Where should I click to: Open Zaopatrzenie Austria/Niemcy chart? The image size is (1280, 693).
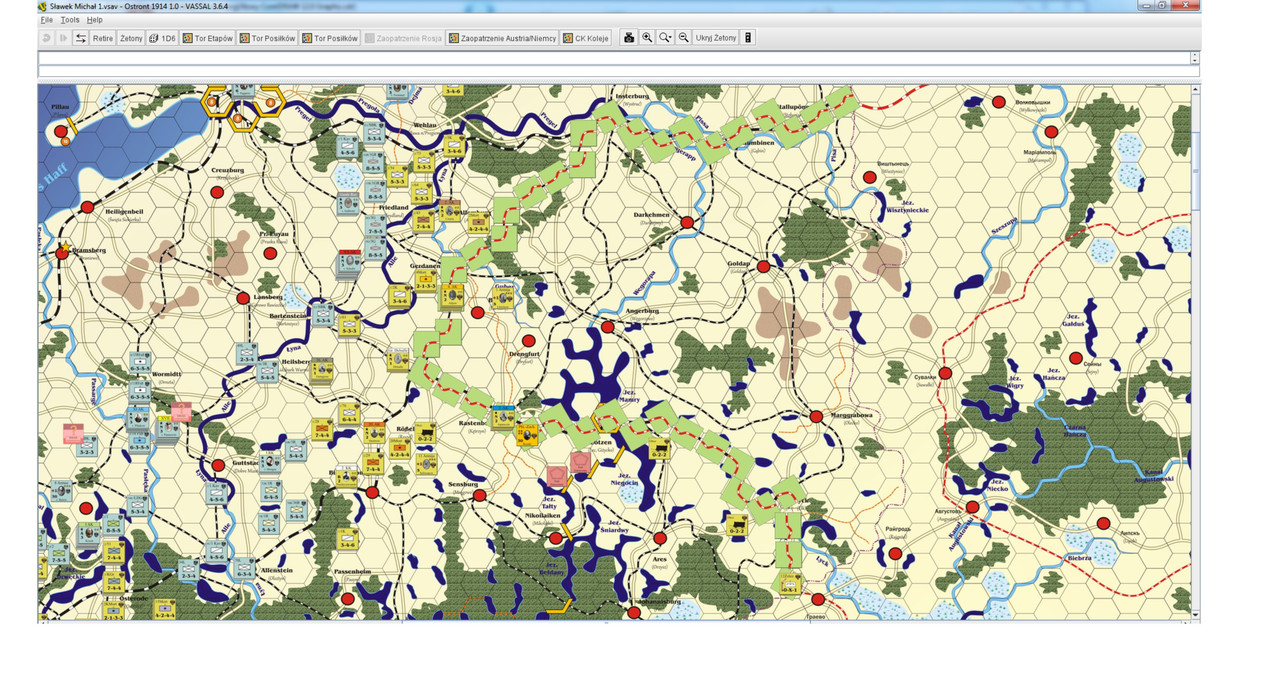click(503, 38)
